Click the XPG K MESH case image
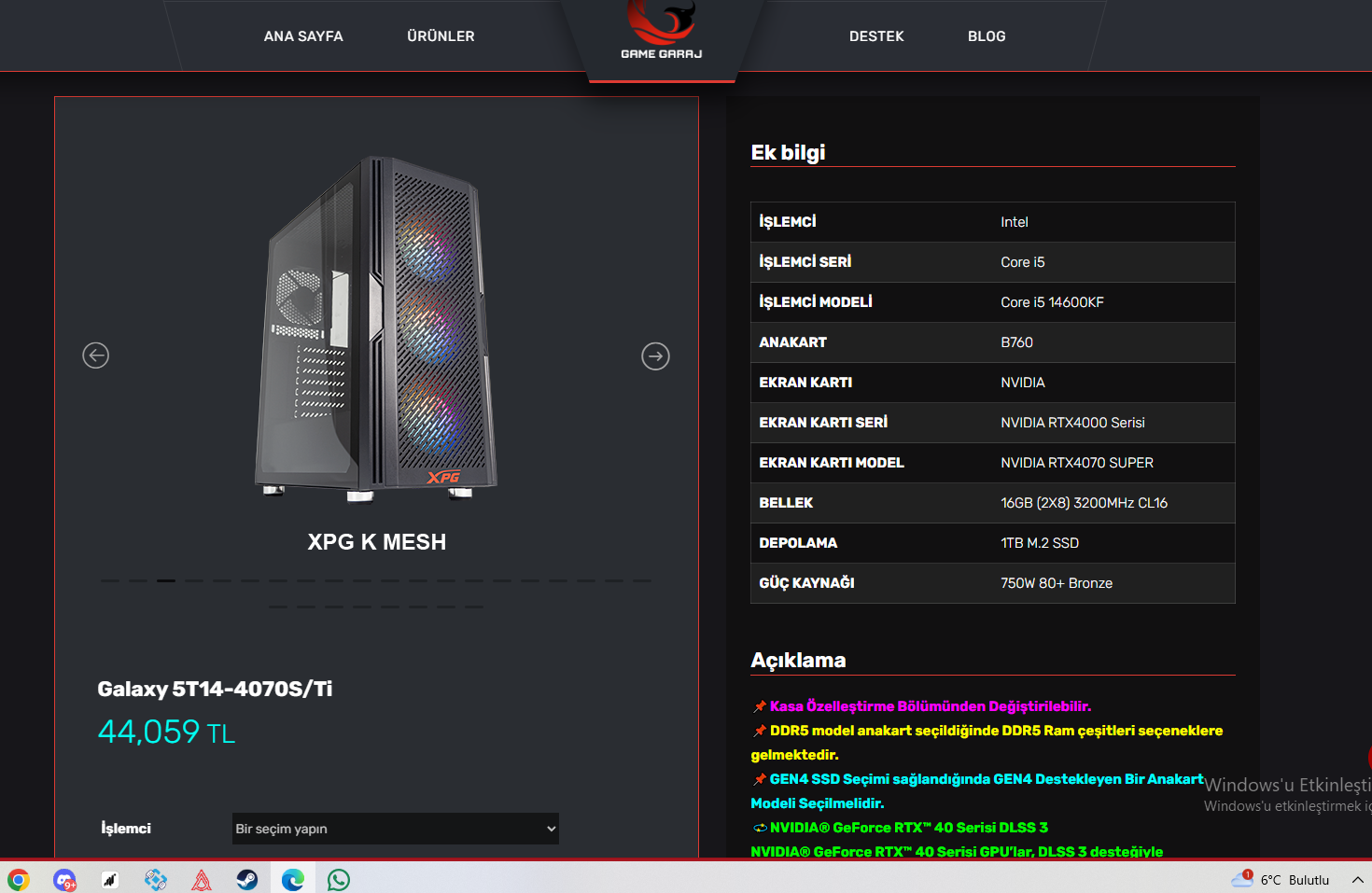The image size is (1372, 893). (x=376, y=328)
